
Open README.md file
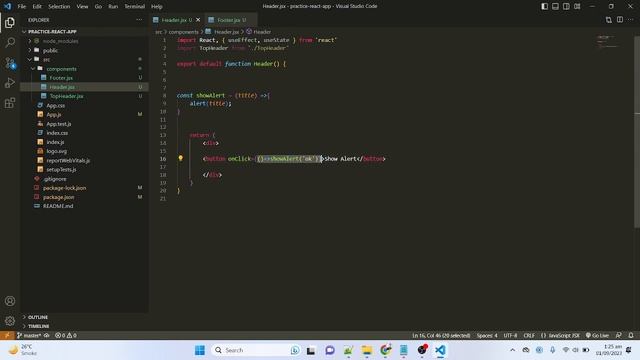coord(58,206)
